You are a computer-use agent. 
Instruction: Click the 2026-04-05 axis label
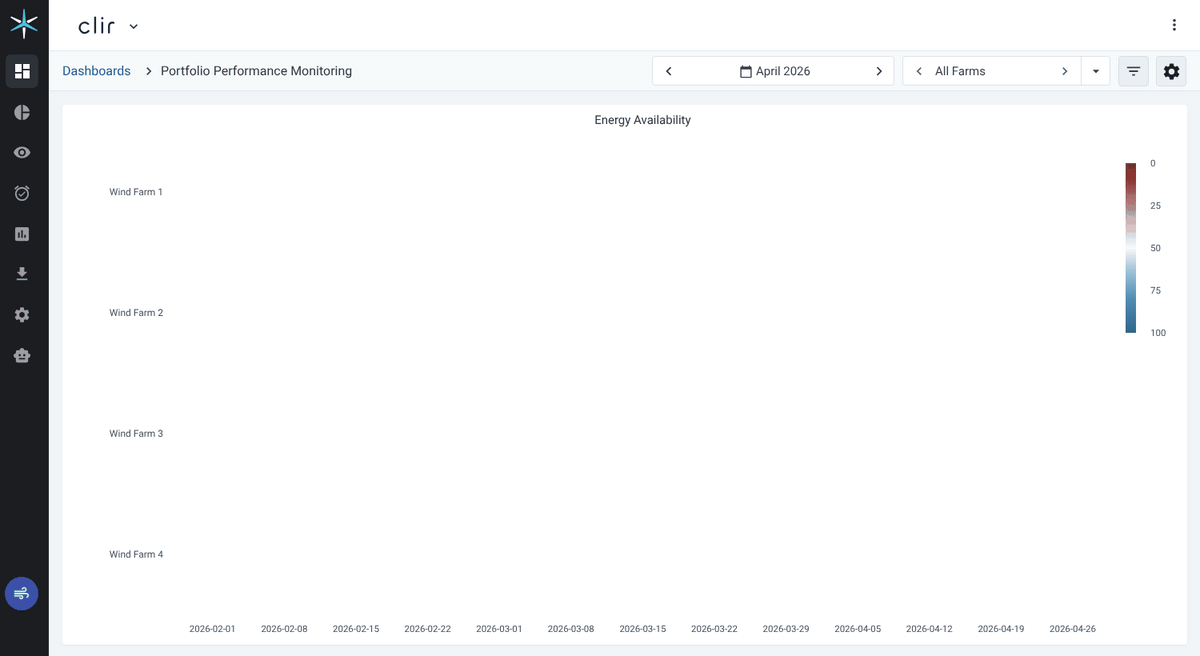pos(857,629)
